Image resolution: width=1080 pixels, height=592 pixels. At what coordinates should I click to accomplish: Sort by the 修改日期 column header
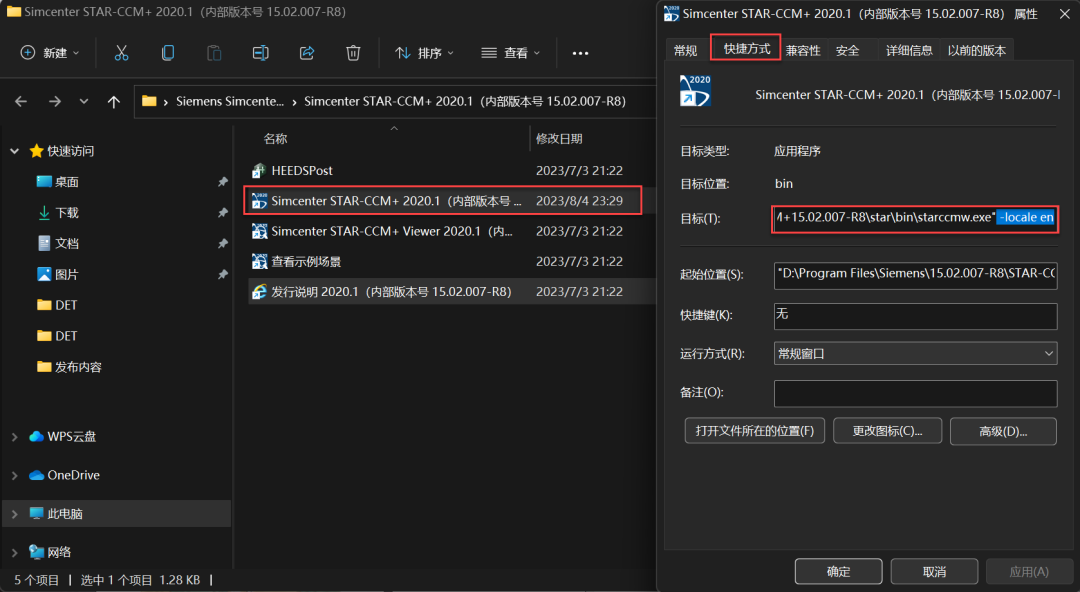[x=559, y=139]
